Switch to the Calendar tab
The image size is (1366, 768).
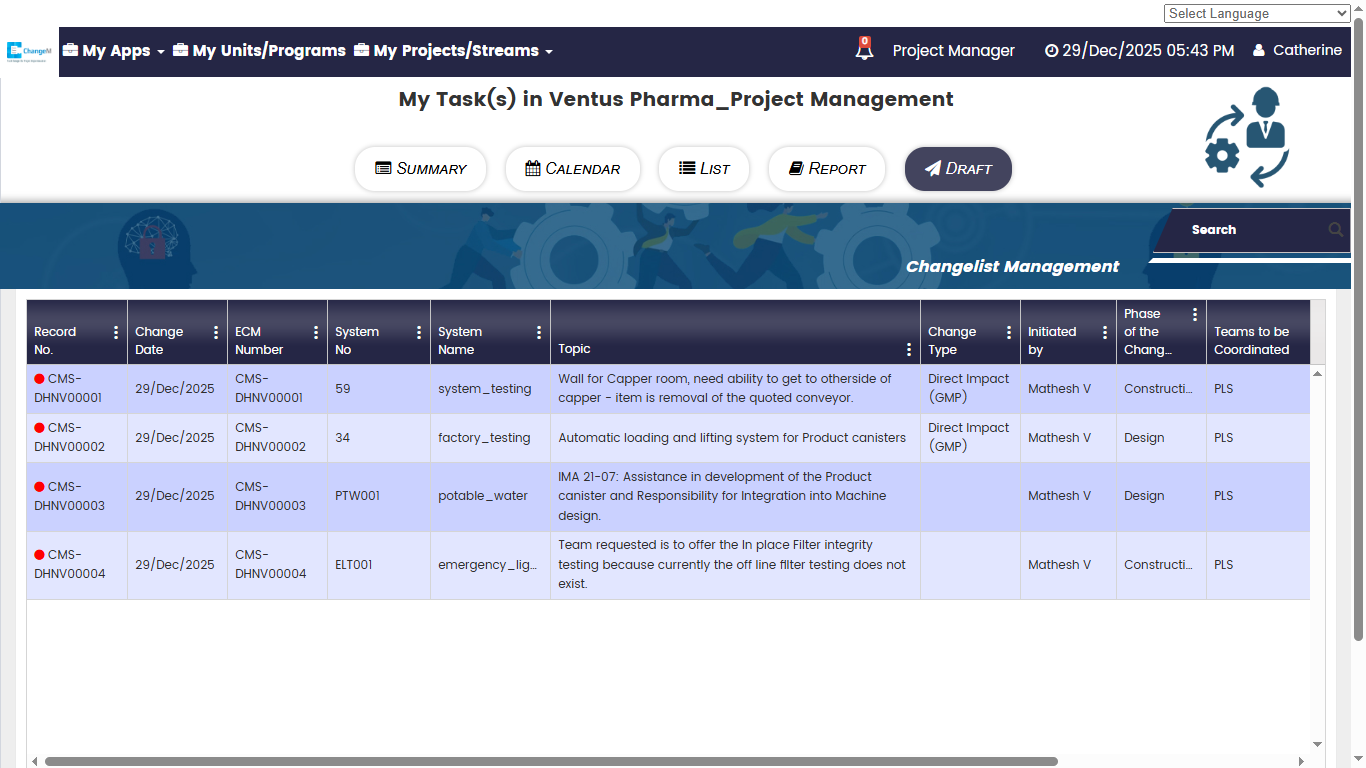(x=573, y=169)
